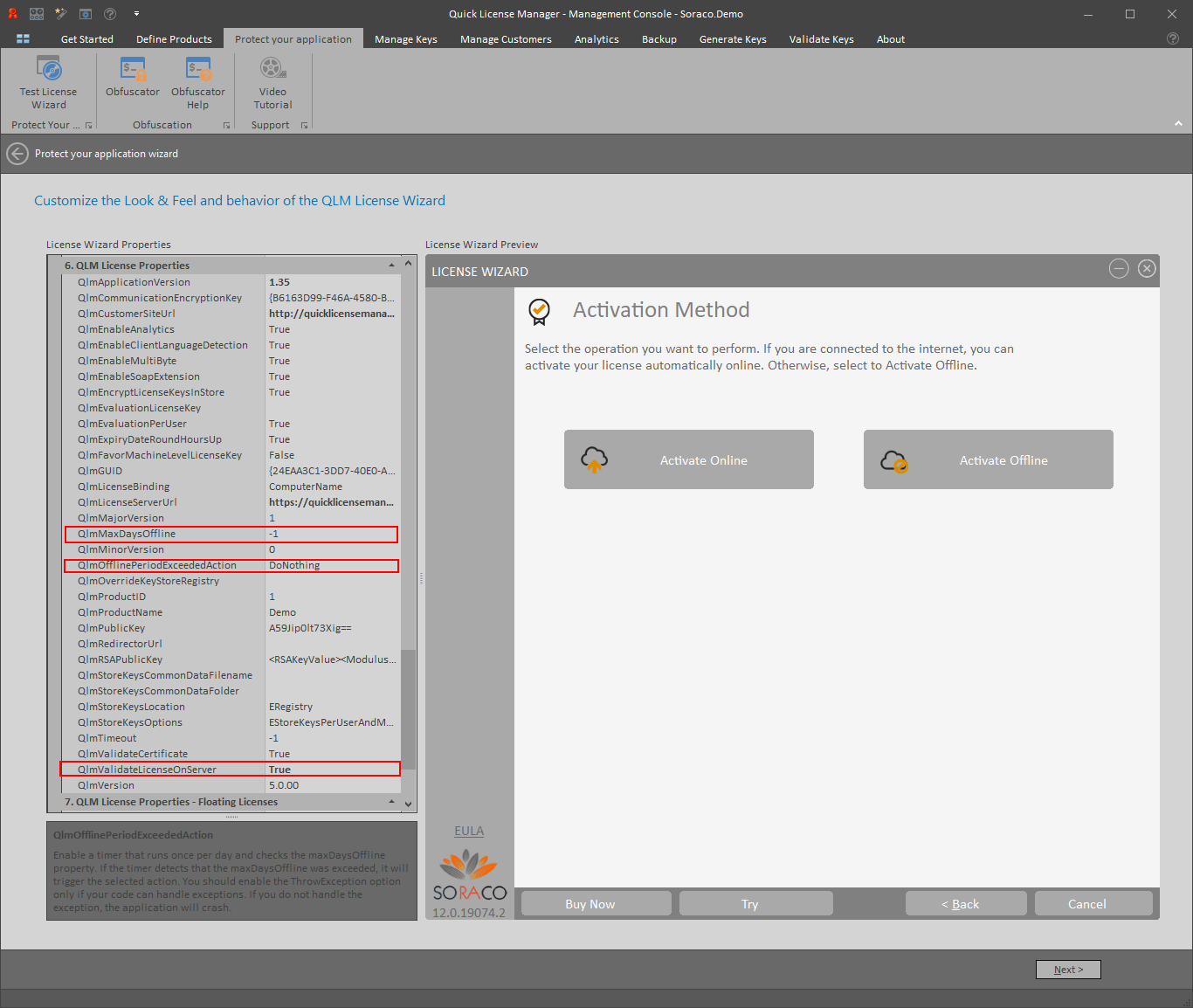Click the Try button
Screen dimensions: 1193x1008
tap(756, 903)
